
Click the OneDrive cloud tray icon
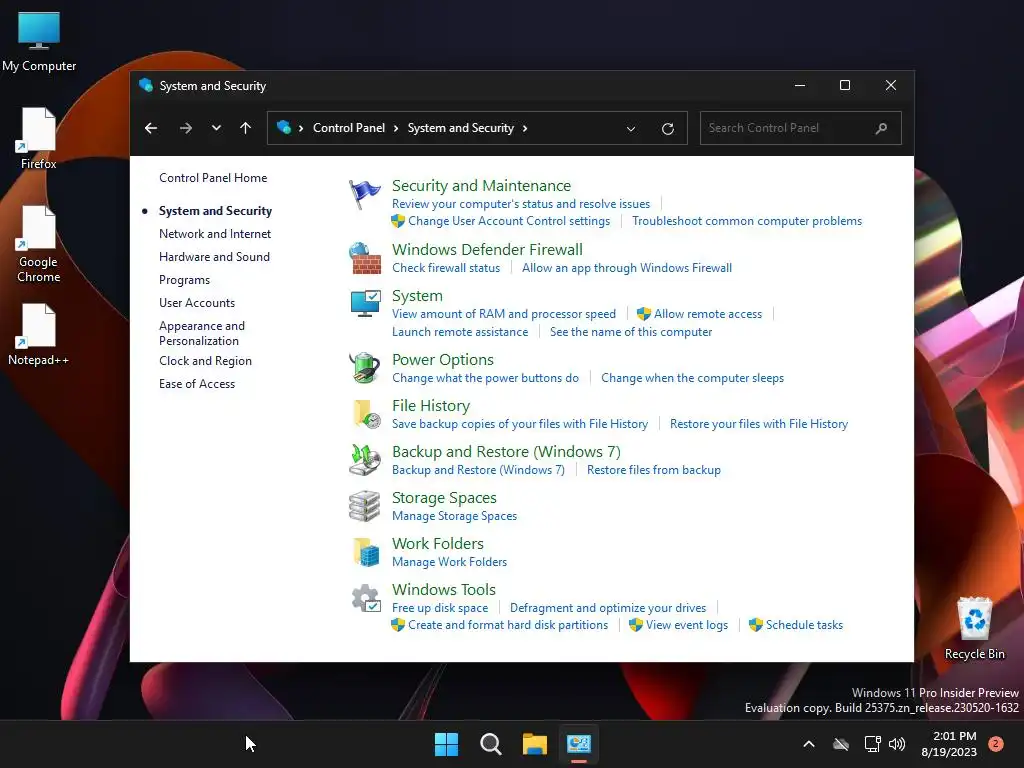(841, 744)
